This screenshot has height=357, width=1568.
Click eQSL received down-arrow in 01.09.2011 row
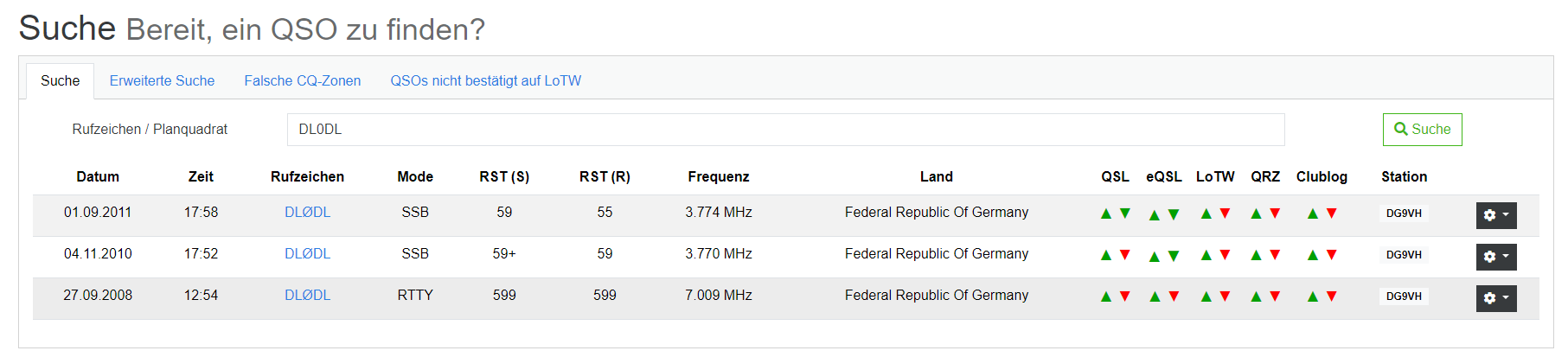1174,214
